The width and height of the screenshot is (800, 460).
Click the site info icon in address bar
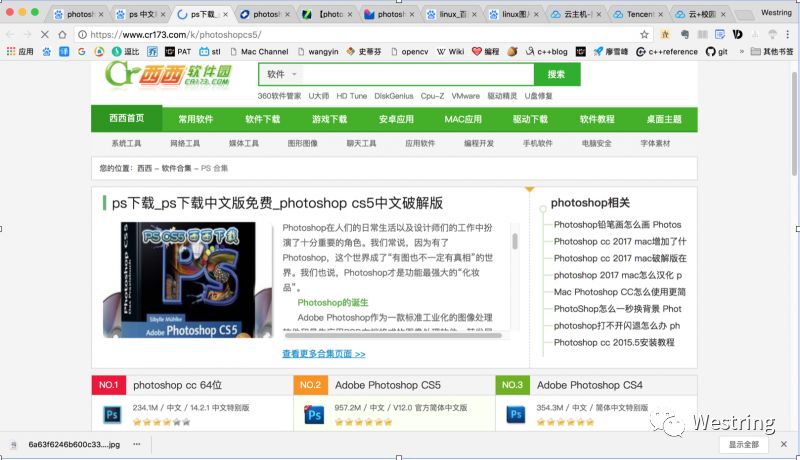[82, 35]
